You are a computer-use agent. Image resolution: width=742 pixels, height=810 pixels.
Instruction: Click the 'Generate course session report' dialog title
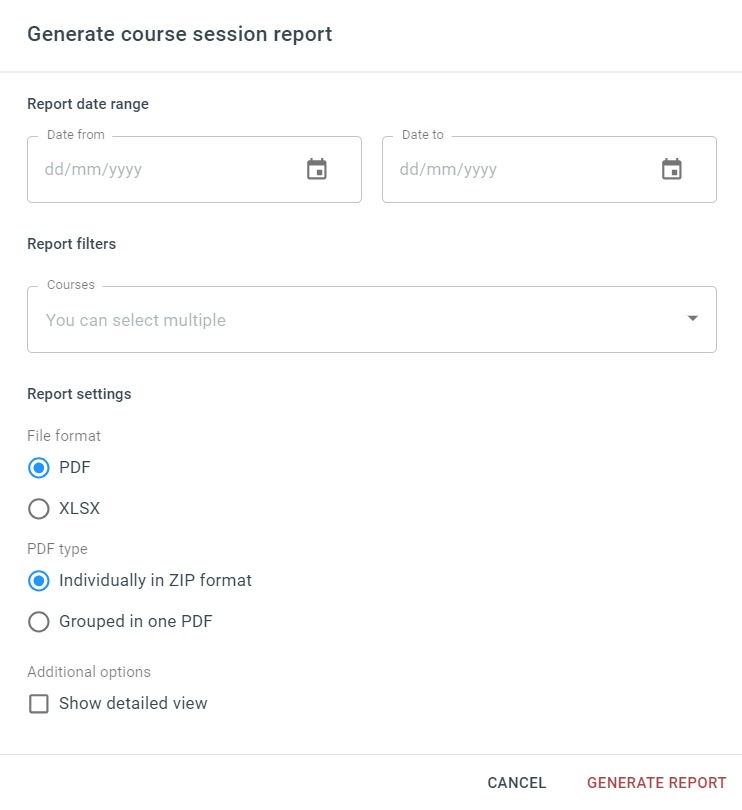click(180, 34)
